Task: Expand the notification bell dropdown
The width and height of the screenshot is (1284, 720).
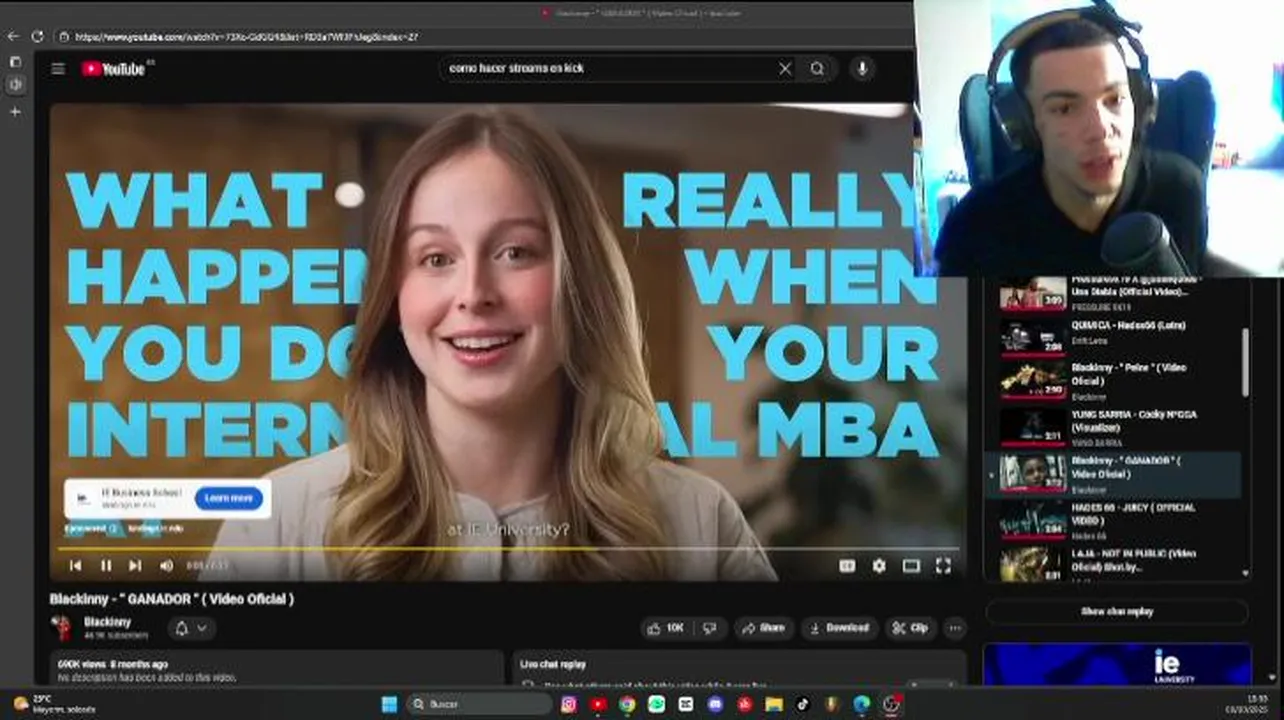Action: (x=190, y=628)
